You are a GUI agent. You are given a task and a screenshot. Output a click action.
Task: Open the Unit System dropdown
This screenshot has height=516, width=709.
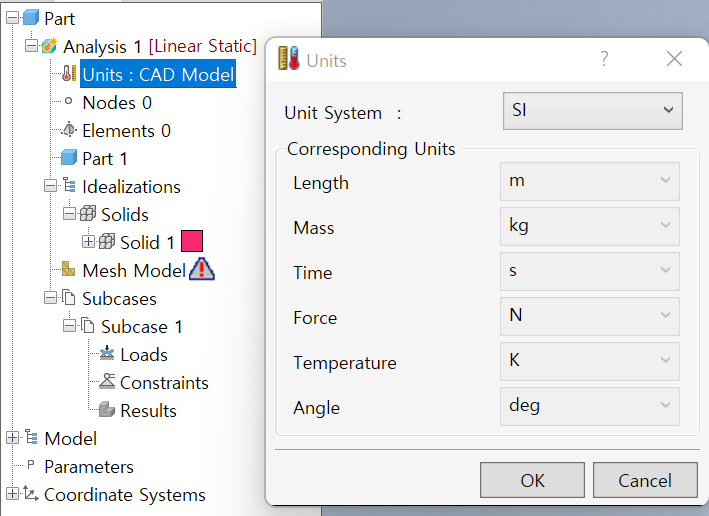tap(591, 110)
